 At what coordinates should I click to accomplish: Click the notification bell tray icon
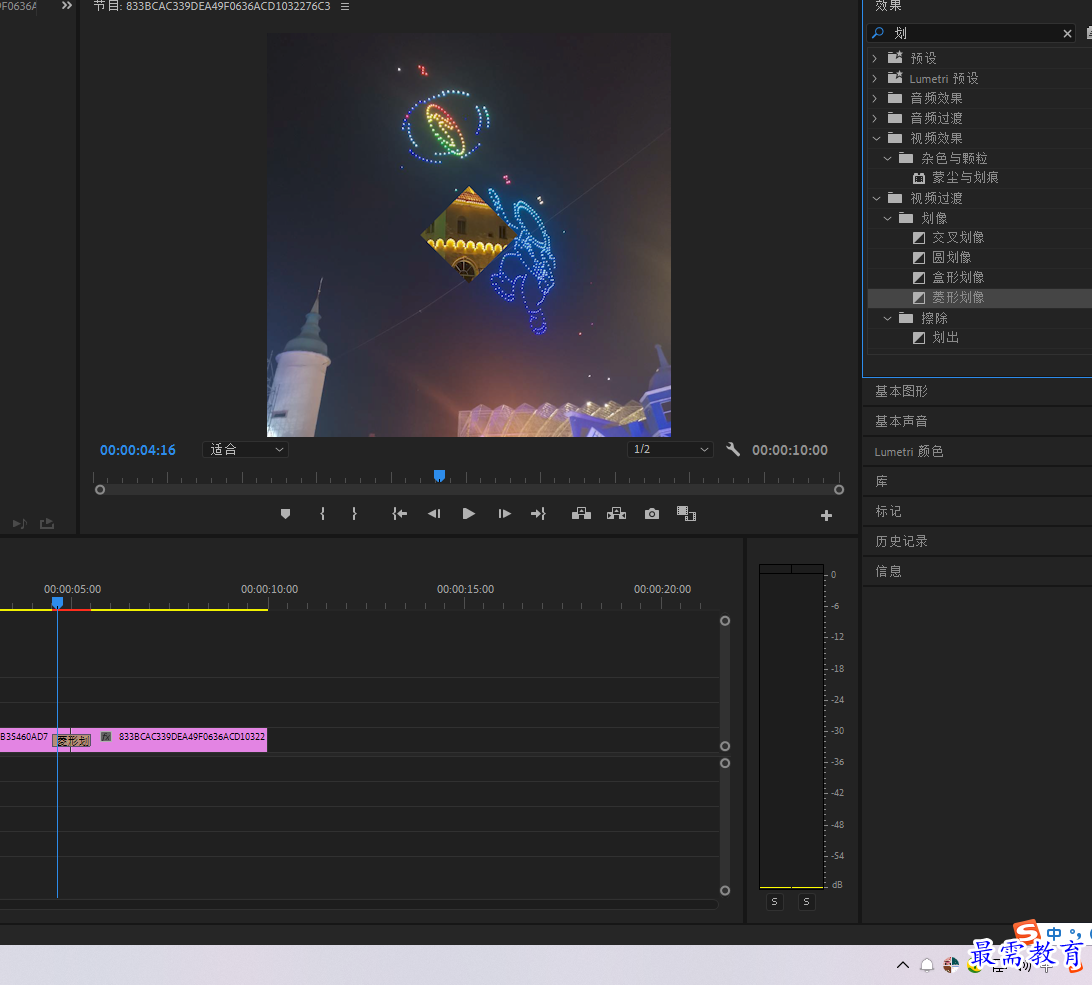click(x=927, y=965)
